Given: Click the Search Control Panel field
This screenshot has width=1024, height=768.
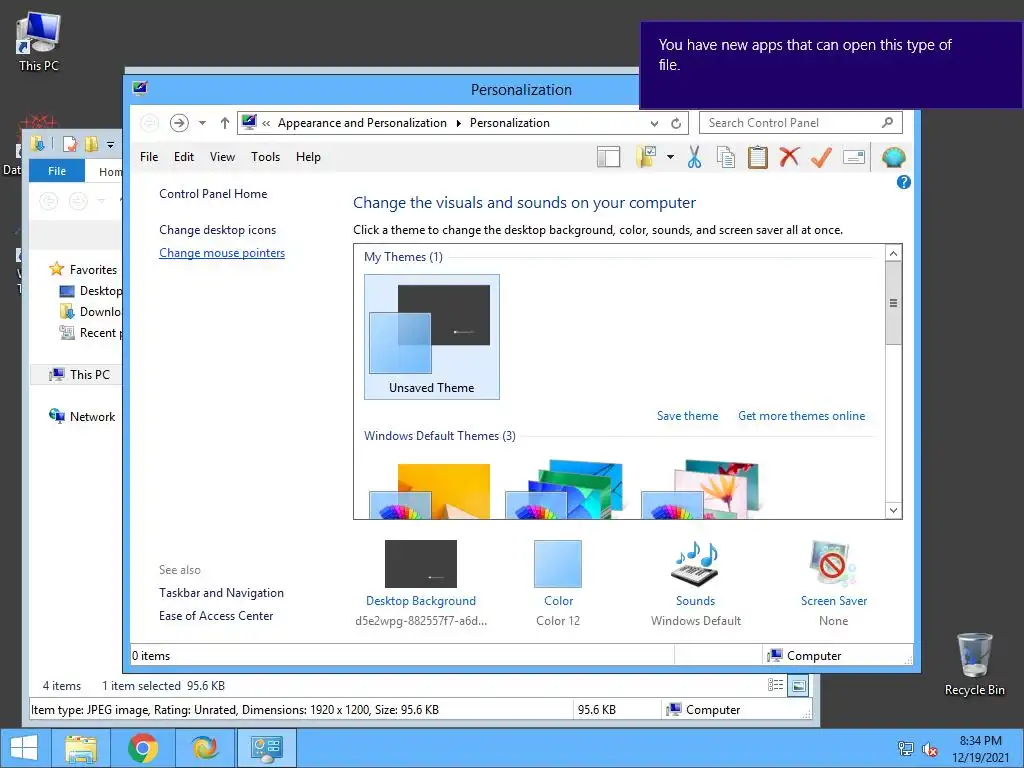Looking at the screenshot, I should [x=801, y=123].
